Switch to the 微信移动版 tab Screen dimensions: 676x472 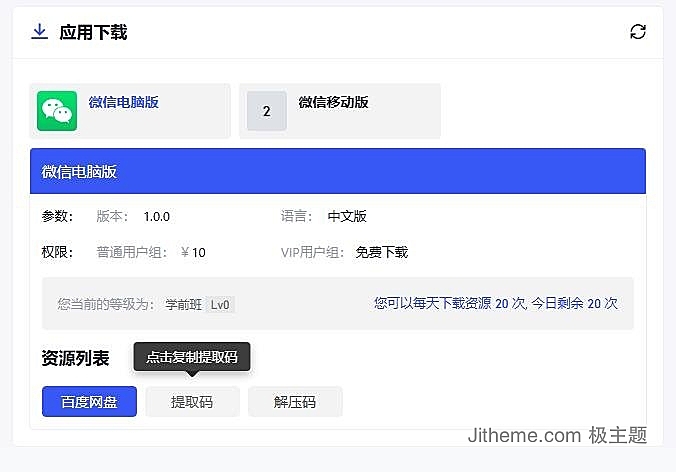(x=340, y=111)
